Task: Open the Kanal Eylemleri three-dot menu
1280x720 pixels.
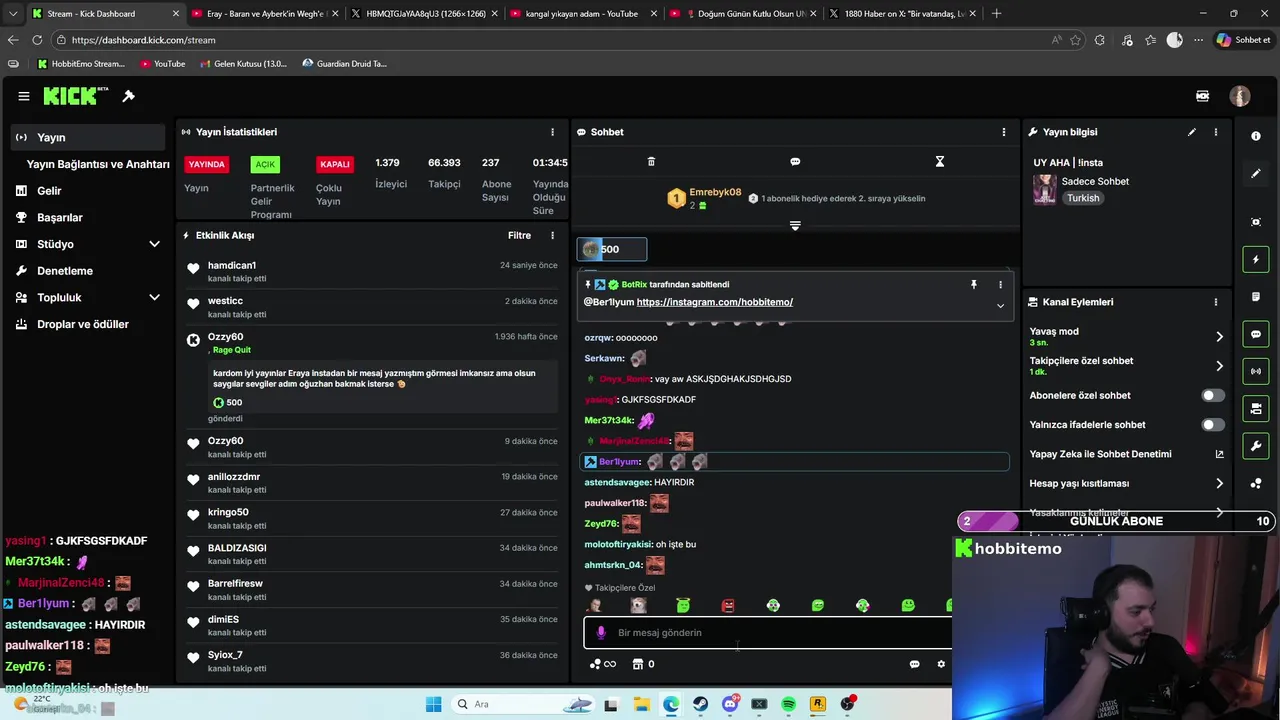Action: 1216,302
